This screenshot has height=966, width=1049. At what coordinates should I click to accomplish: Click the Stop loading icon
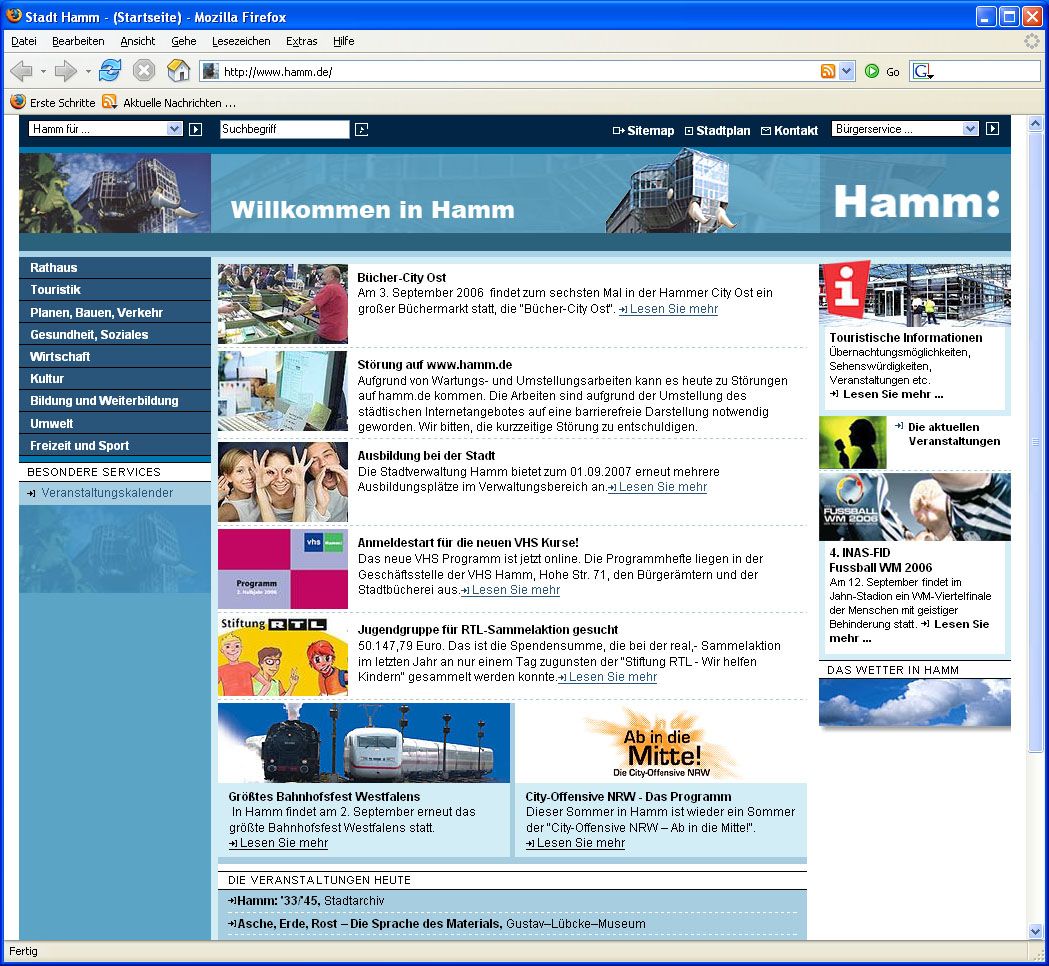click(144, 71)
